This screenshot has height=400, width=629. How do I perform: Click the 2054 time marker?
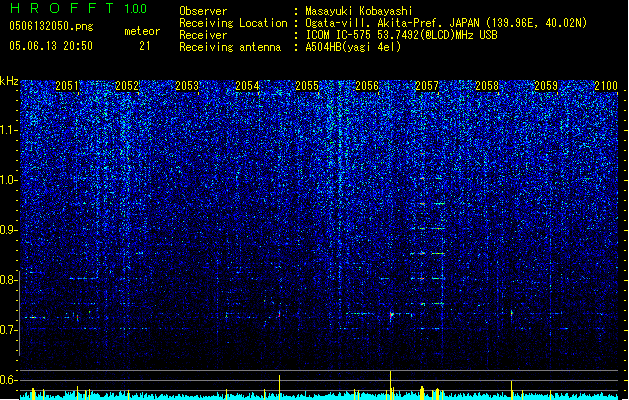click(x=247, y=85)
